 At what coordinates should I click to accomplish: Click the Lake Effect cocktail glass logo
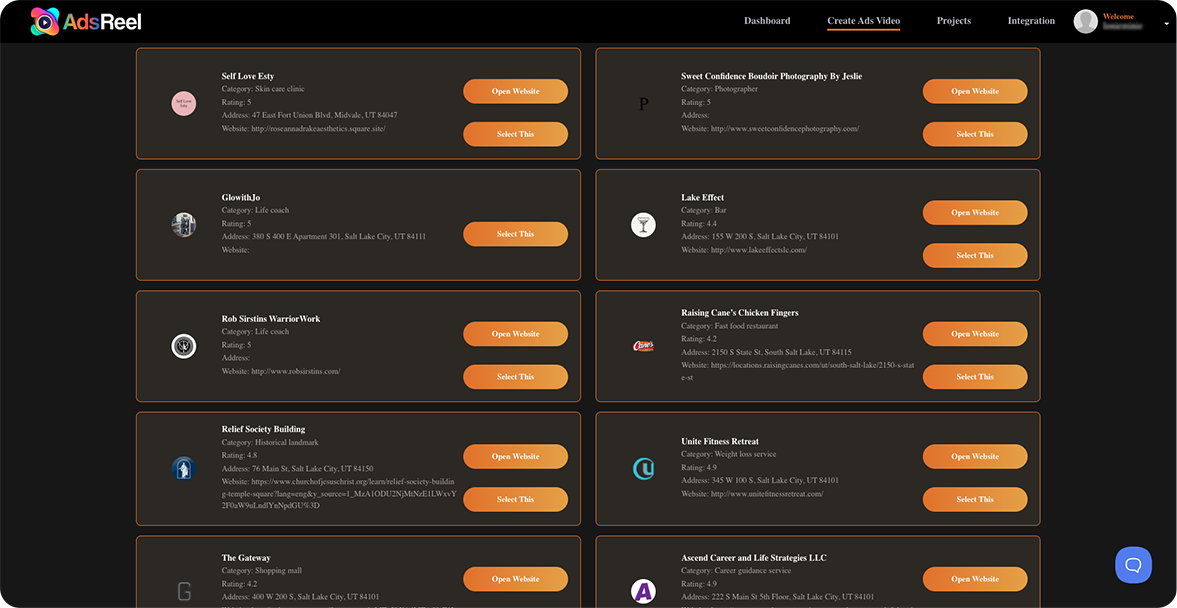[643, 225]
